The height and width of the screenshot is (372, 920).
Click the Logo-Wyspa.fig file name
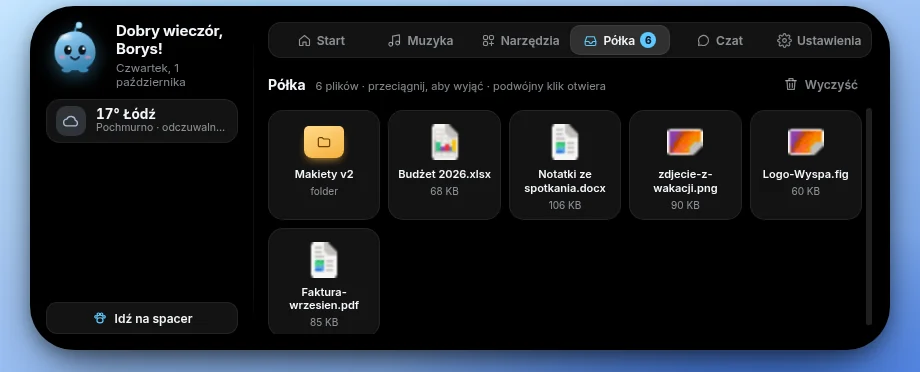pyautogui.click(x=806, y=174)
